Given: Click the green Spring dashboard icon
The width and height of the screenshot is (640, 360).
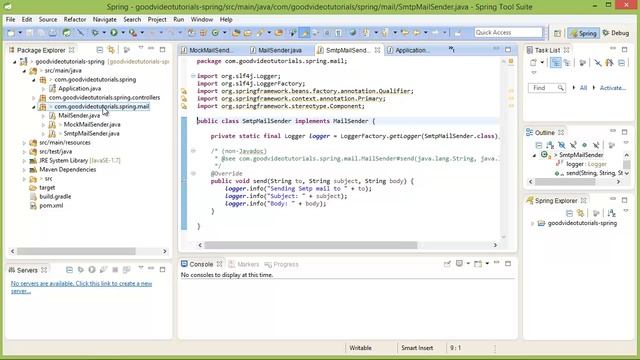Looking at the screenshot, I should [x=67, y=33].
